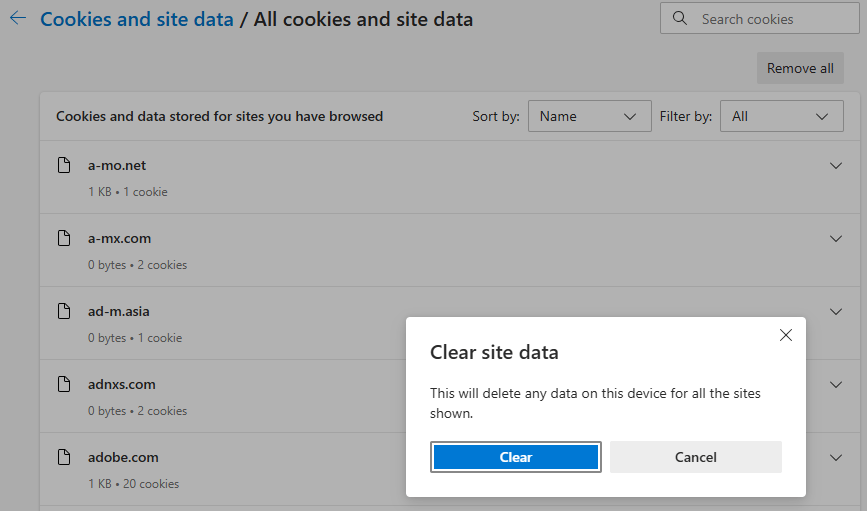Click the ad-m.asia file icon
Screen dimensions: 867x511
click(x=64, y=311)
